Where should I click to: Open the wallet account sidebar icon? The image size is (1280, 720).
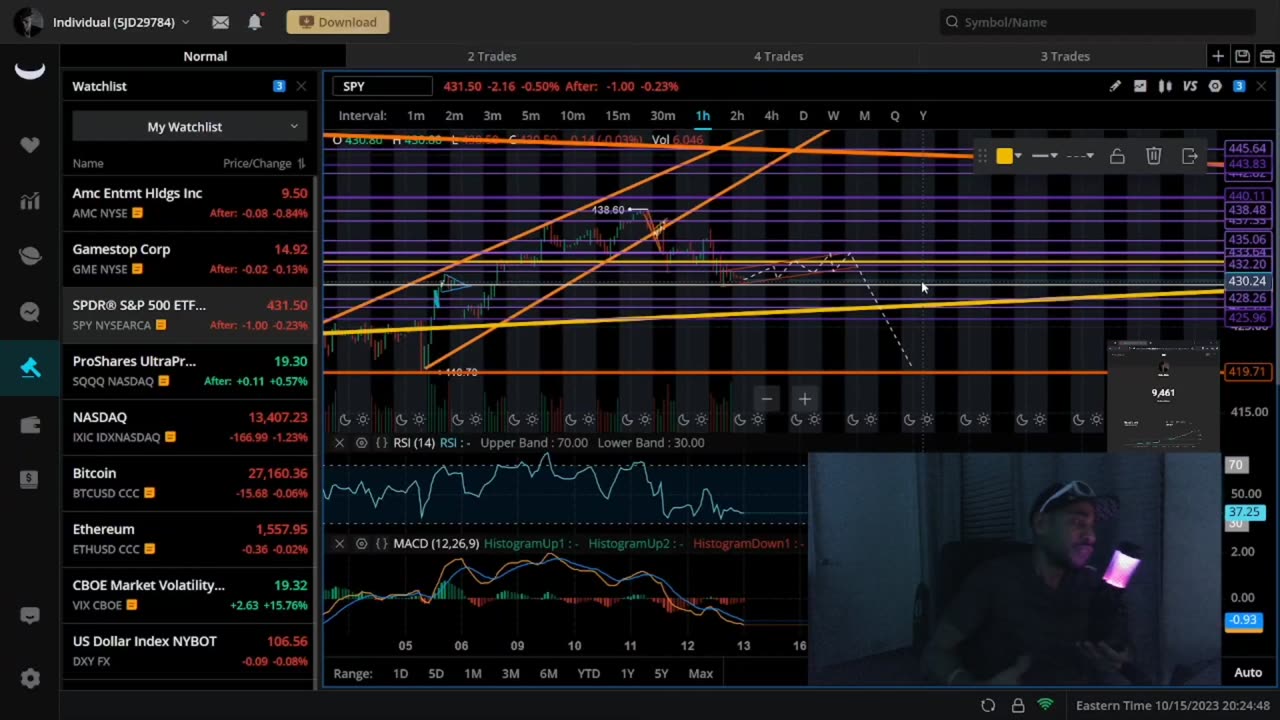coord(30,424)
